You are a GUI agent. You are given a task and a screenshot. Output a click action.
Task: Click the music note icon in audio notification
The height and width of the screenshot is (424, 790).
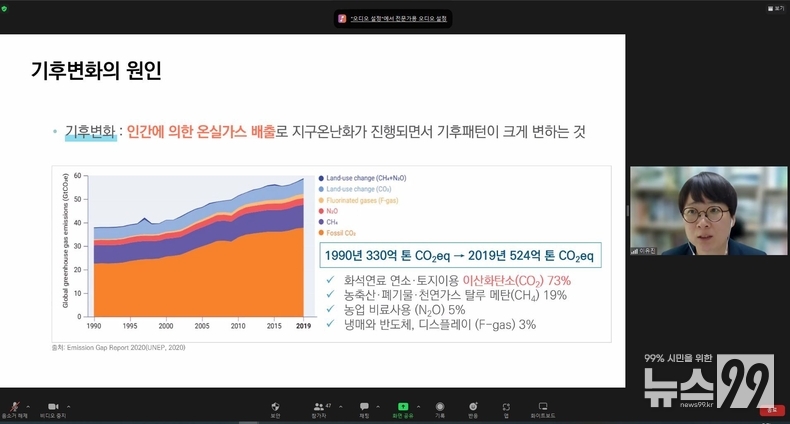(342, 19)
